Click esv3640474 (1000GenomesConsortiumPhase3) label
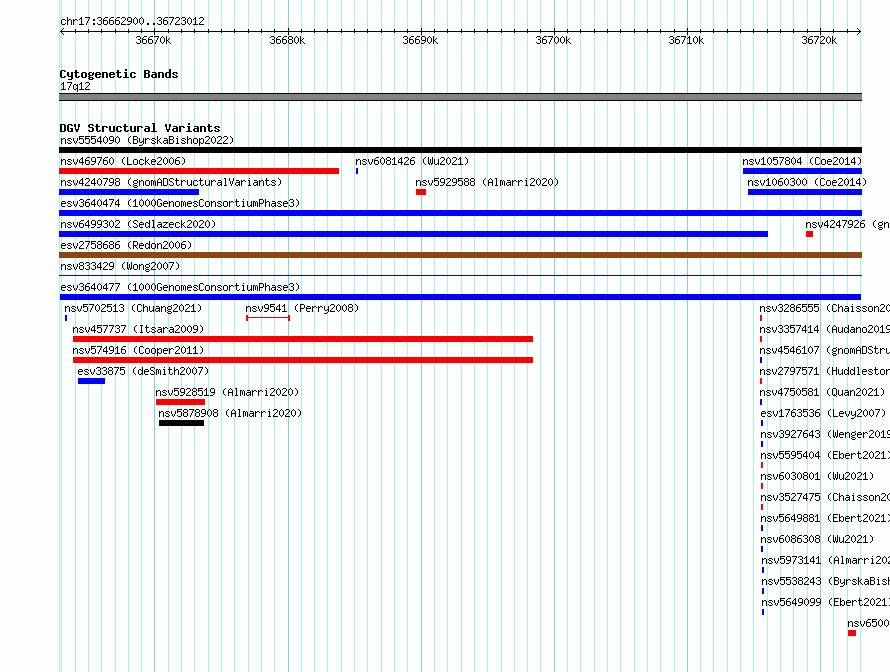The width and height of the screenshot is (890, 672). 180,203
